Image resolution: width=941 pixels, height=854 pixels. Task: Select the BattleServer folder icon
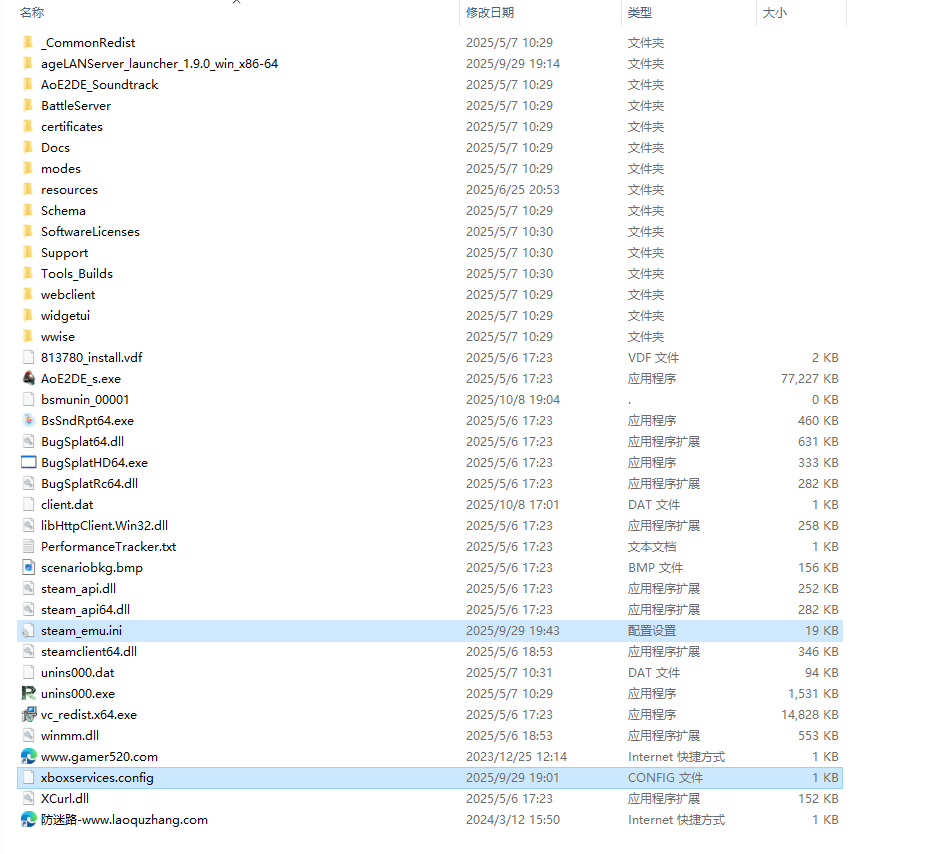click(28, 105)
